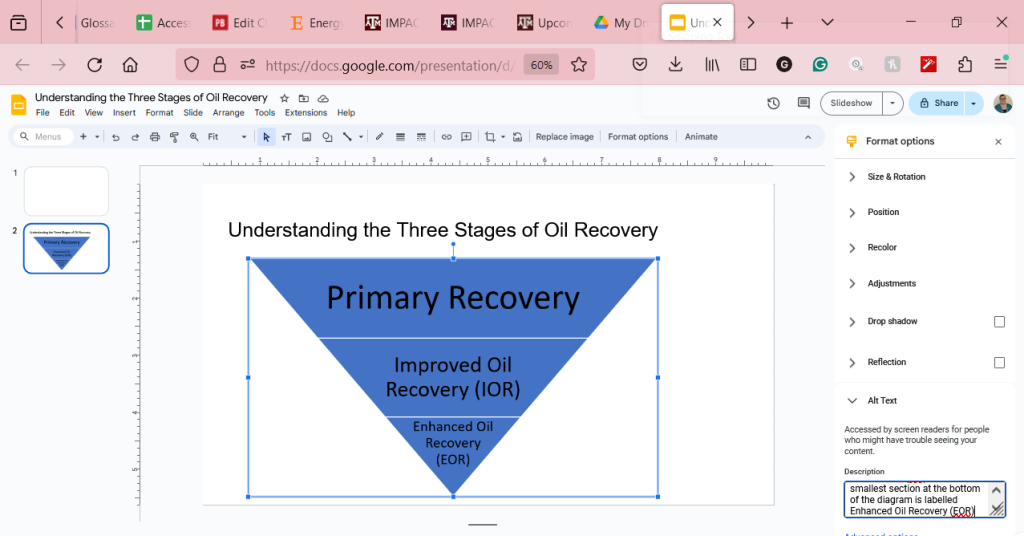This screenshot has width=1024, height=536.
Task: Open the File menu
Action: (x=42, y=113)
